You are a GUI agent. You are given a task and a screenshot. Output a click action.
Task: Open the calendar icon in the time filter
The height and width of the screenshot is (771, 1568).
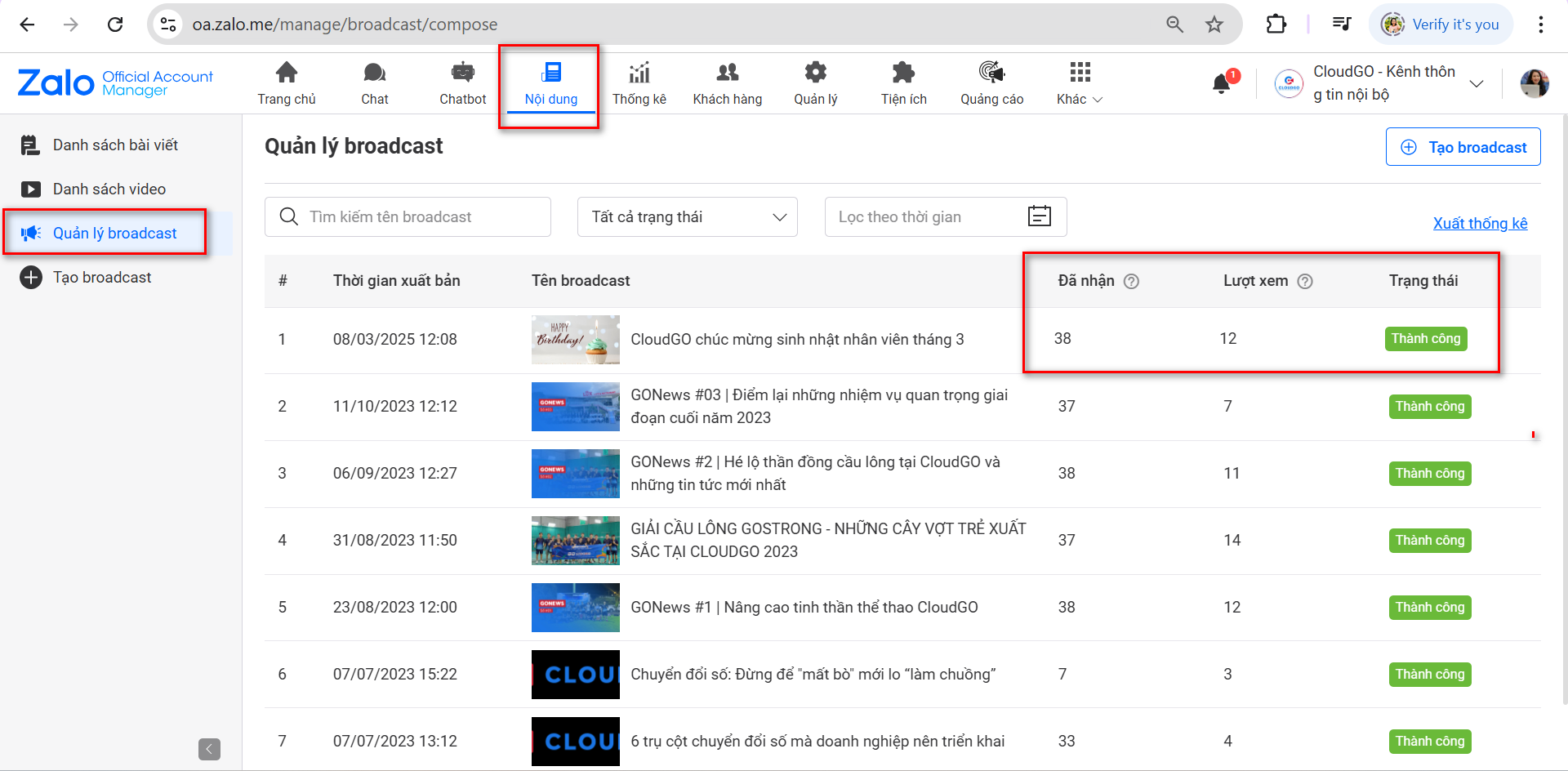click(x=1039, y=216)
